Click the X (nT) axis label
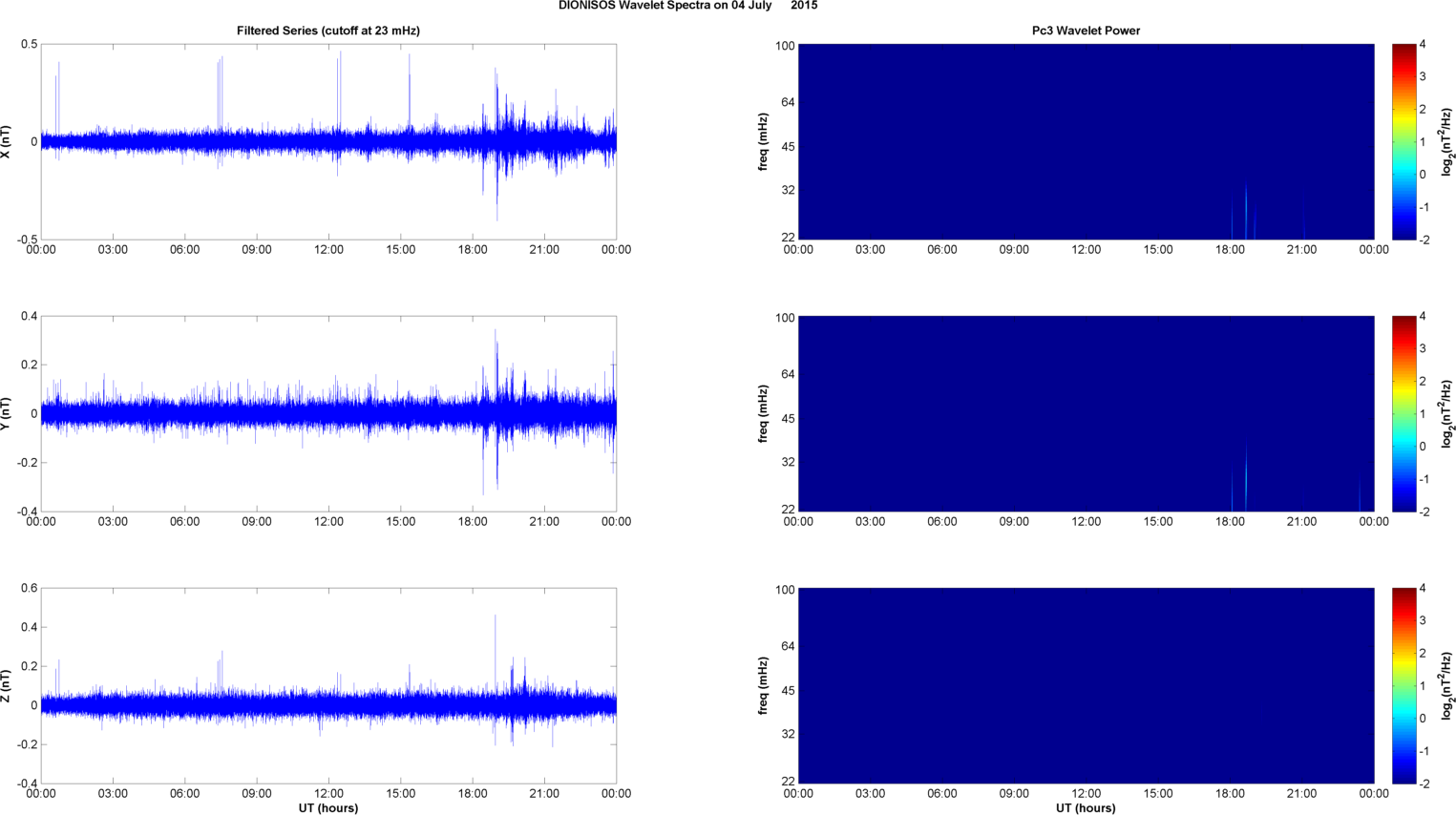Screen dimensions: 1456x815 pyautogui.click(x=6, y=141)
